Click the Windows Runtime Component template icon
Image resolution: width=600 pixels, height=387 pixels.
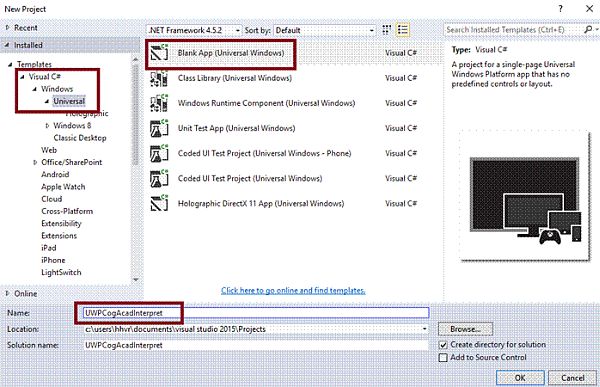click(159, 103)
